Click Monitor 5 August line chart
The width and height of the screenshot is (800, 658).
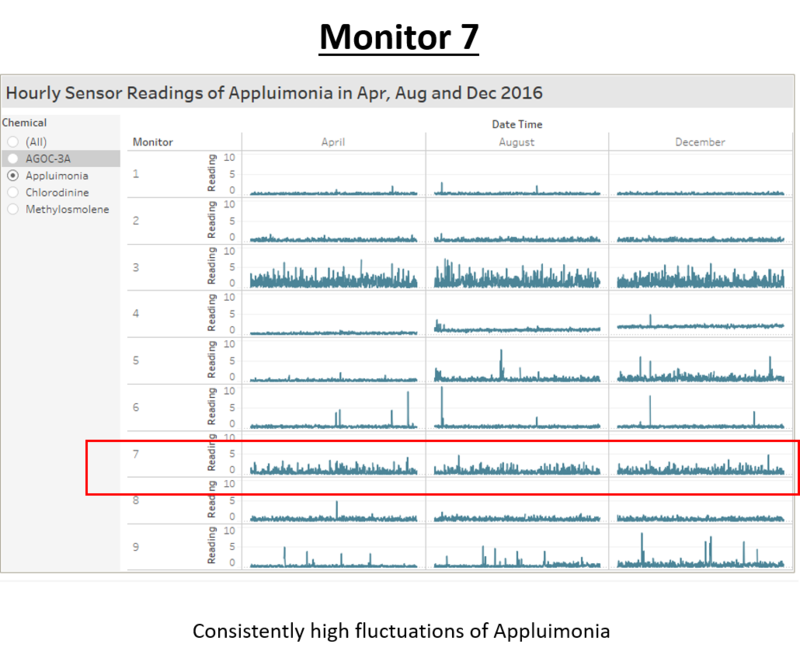pyautogui.click(x=517, y=361)
